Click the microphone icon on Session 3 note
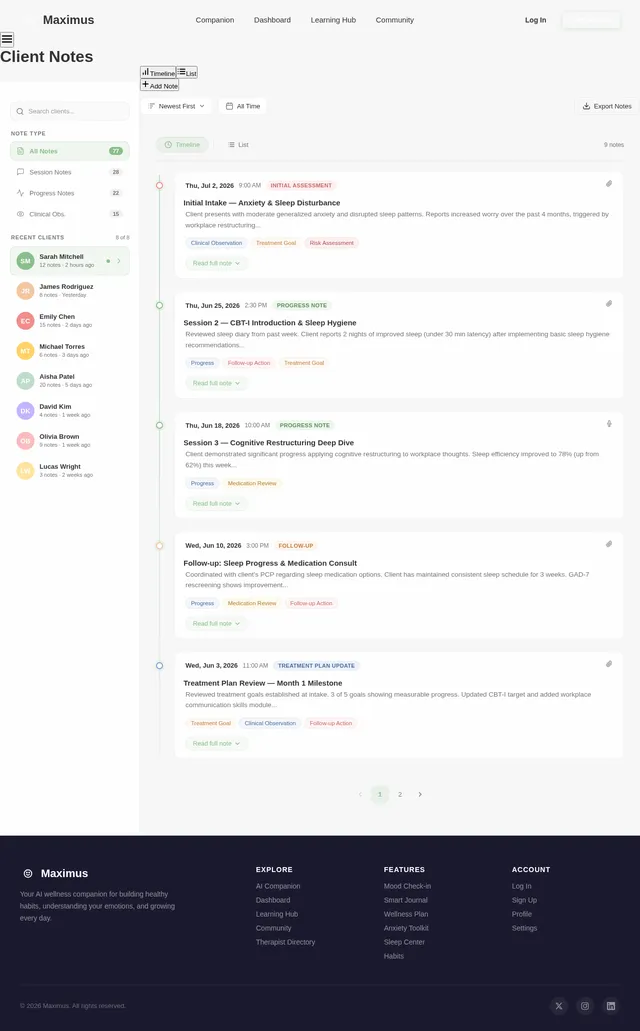Image resolution: width=640 pixels, height=1031 pixels. coord(609,423)
